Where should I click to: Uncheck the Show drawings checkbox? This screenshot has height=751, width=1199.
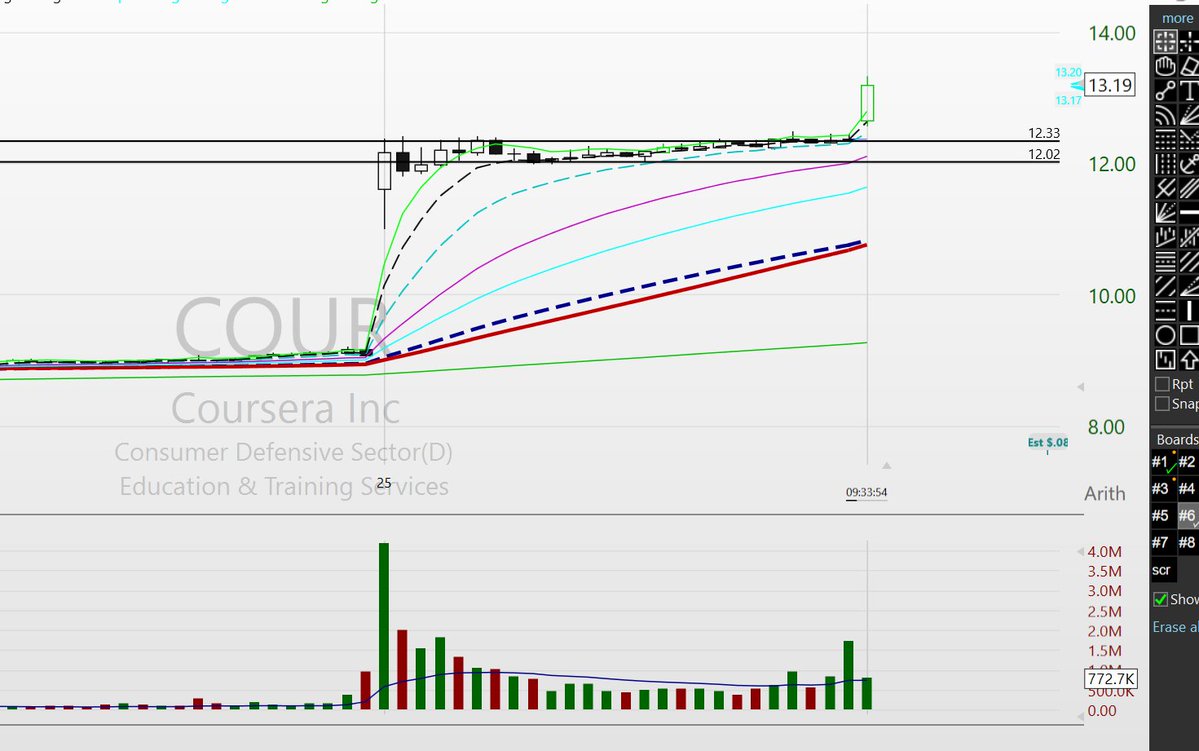pyautogui.click(x=1161, y=600)
